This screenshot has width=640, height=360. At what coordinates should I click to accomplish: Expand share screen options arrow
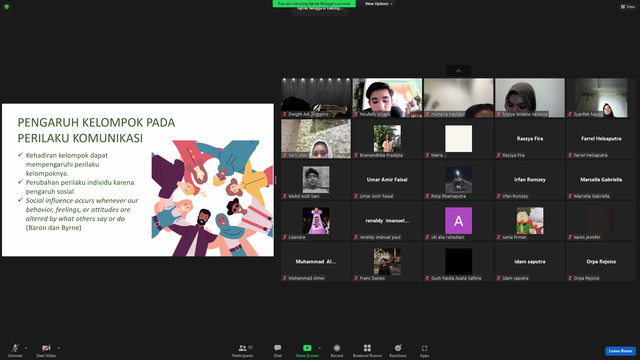(319, 348)
